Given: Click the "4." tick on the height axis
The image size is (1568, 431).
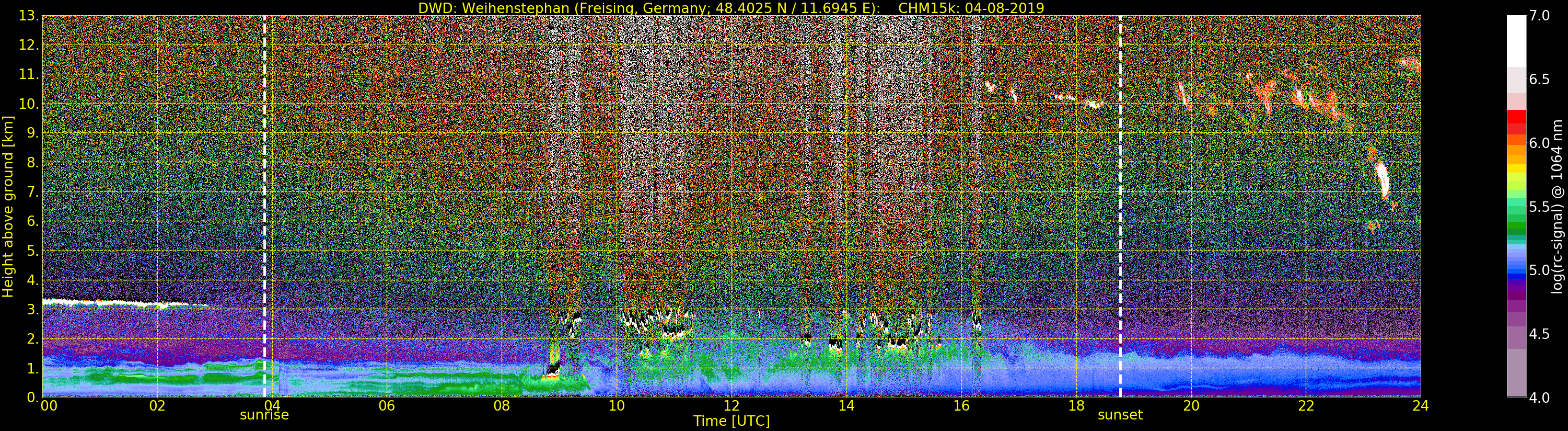Looking at the screenshot, I should (32, 280).
